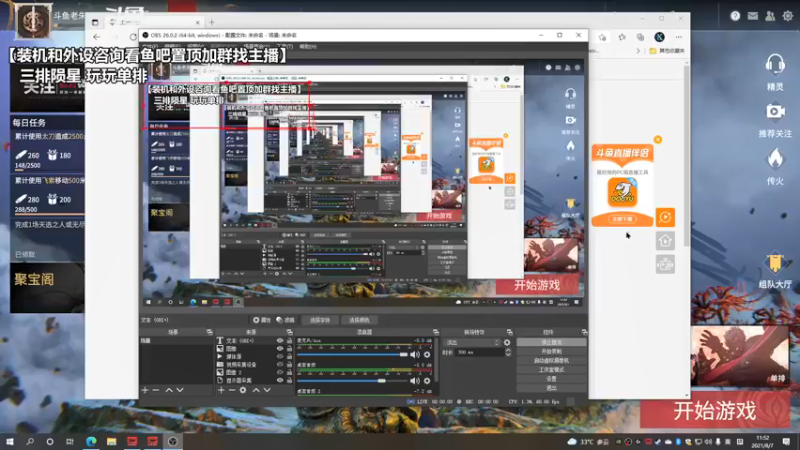This screenshot has width=800, height=450.
Task: Toggle visibility of 显示器采集 source
Action: 280,380
